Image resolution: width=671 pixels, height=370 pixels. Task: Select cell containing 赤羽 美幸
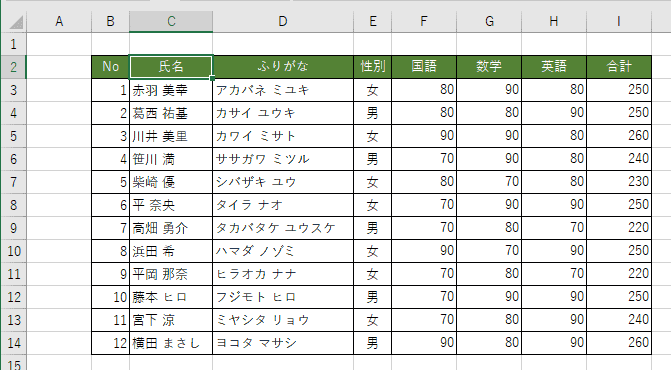pyautogui.click(x=171, y=90)
